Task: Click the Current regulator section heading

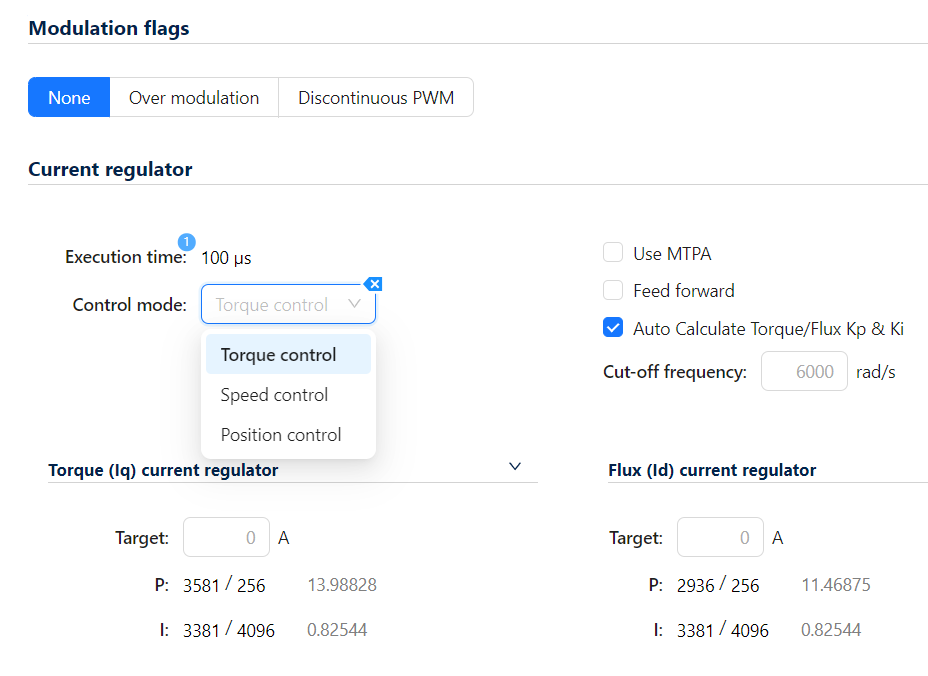Action: pos(110,169)
